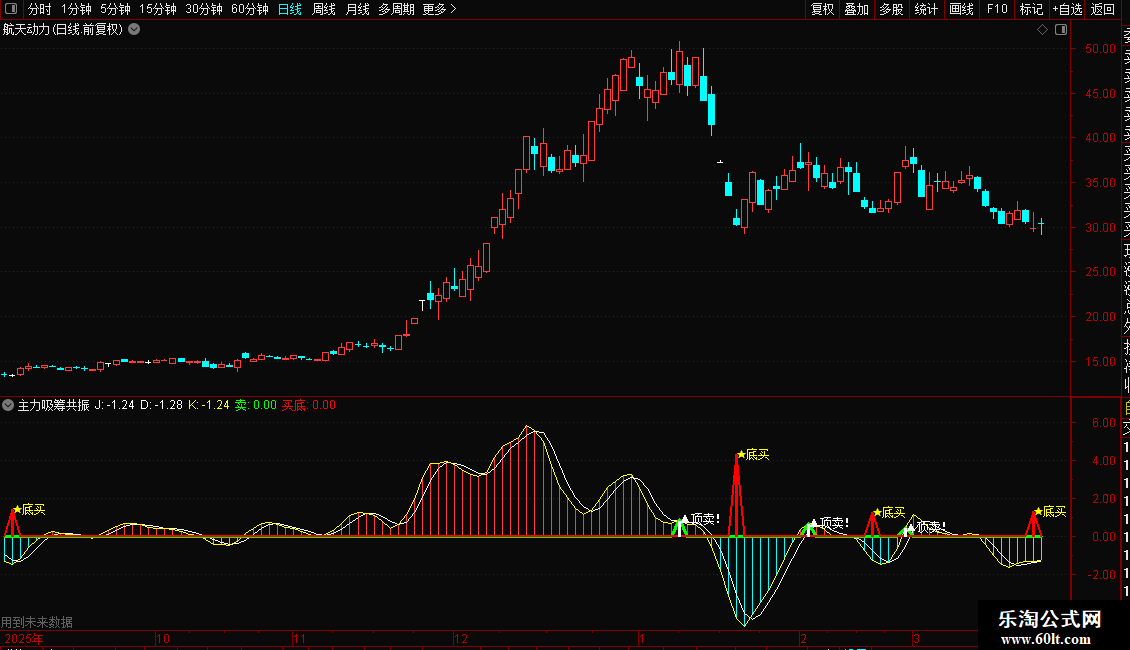Toggle the side panel icon at chart top-right
The image size is (1130, 650).
tap(1061, 30)
